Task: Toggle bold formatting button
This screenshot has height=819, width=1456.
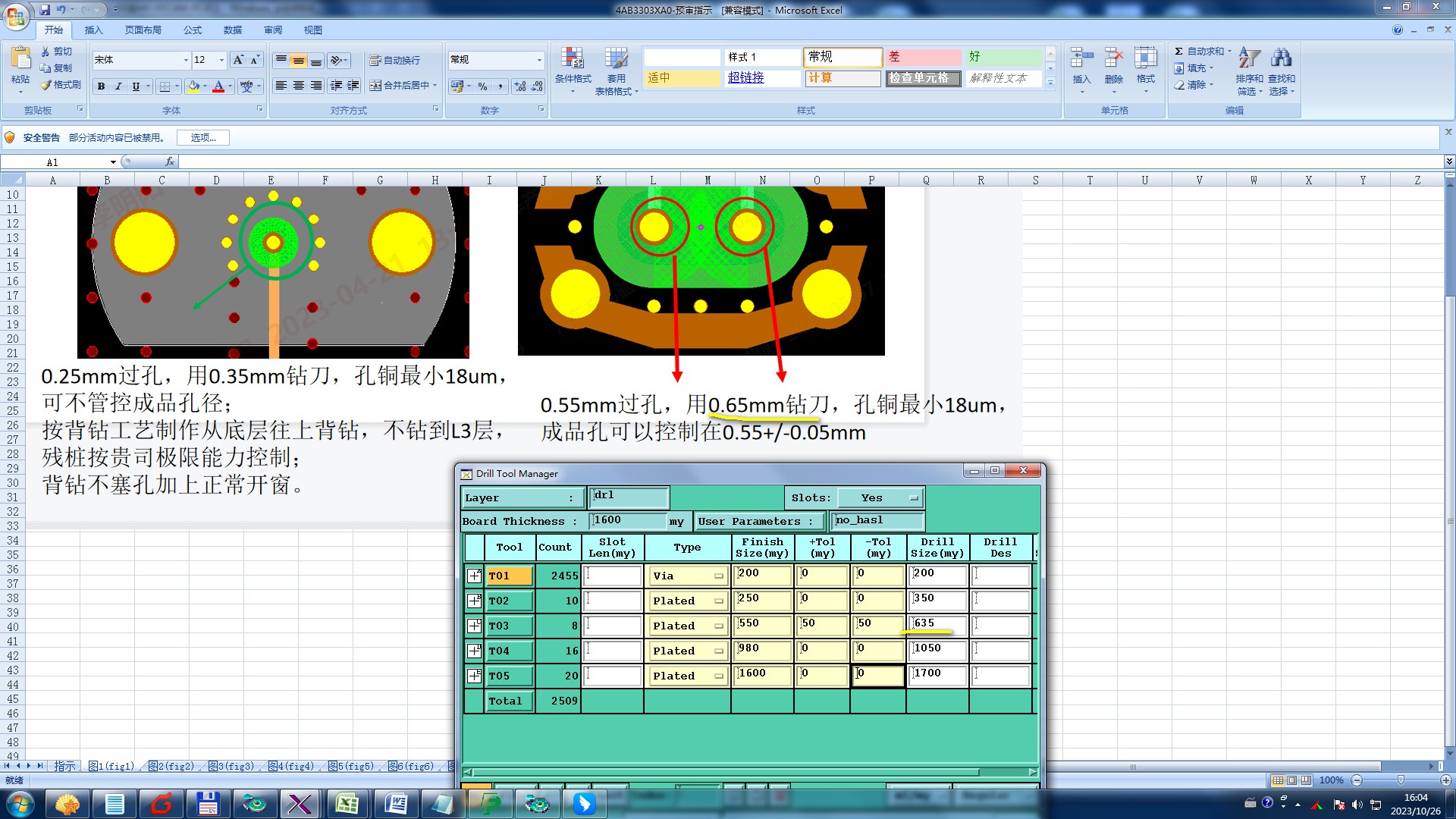Action: point(101,86)
